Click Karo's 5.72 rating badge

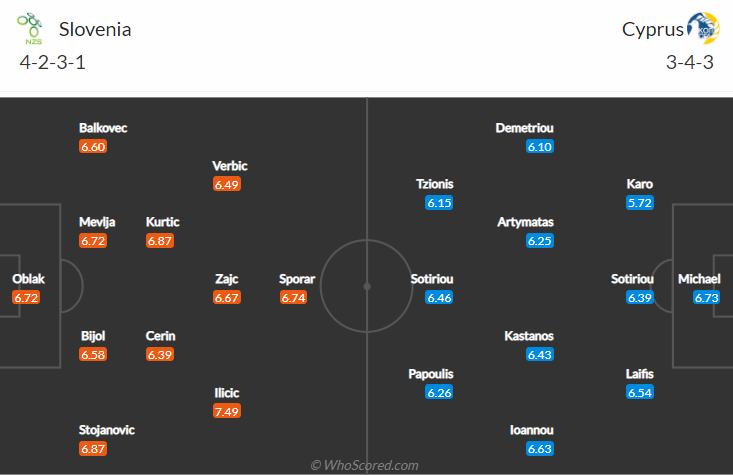pos(640,203)
